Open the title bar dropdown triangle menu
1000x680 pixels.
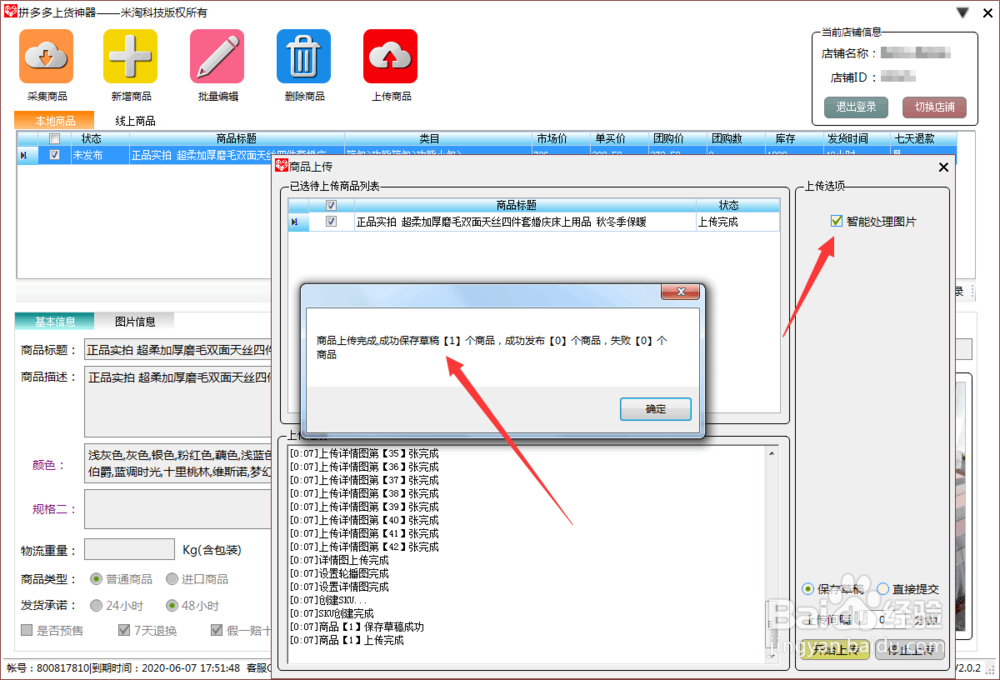pyautogui.click(x=962, y=12)
